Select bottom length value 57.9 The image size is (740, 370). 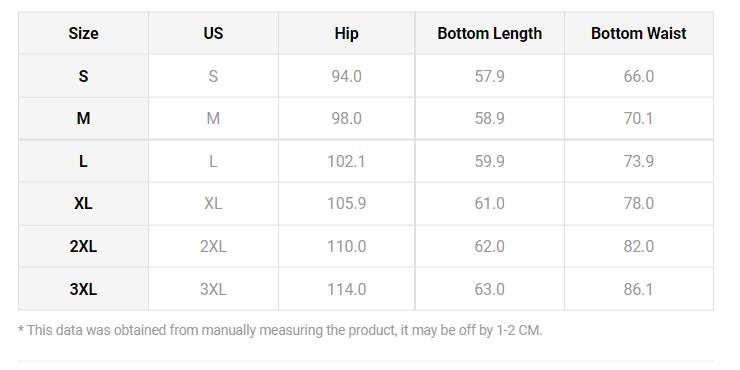click(489, 76)
